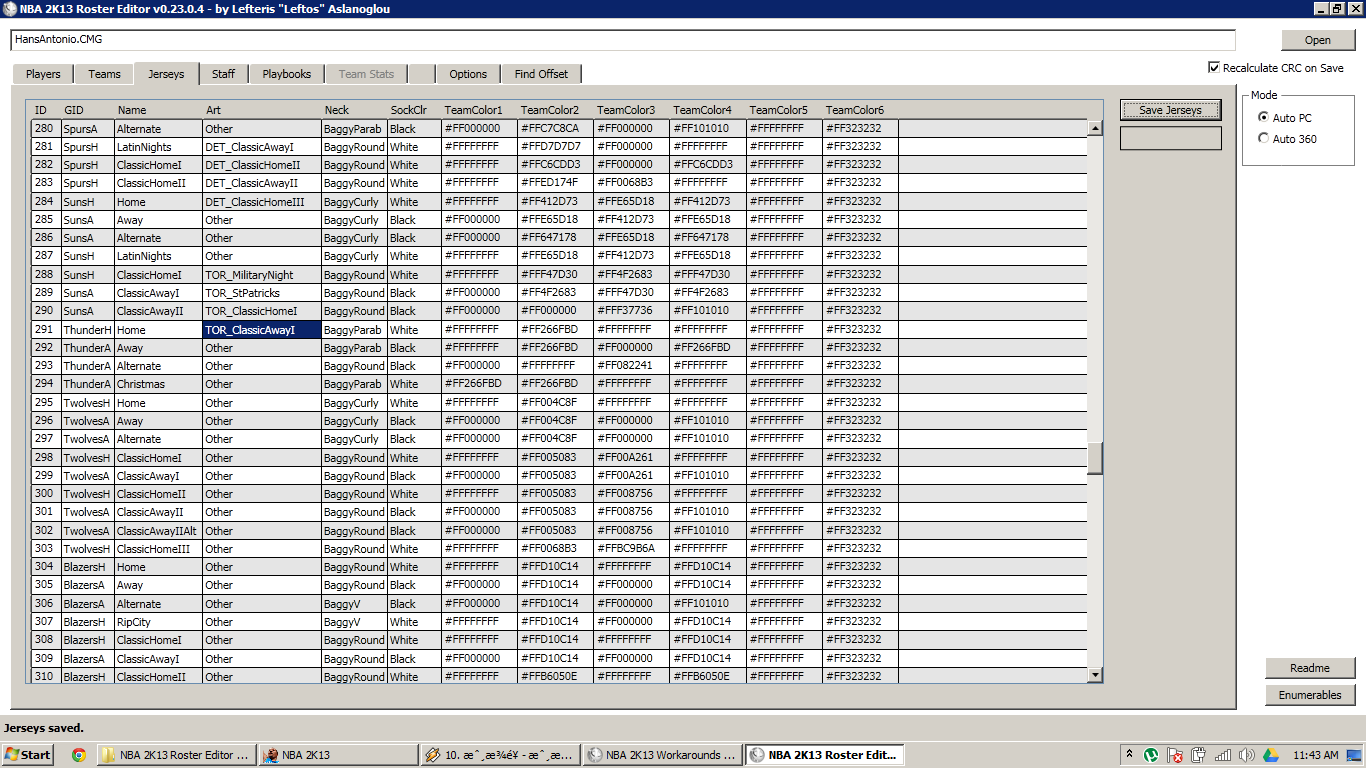Select the Auto PC mode

[1264, 117]
